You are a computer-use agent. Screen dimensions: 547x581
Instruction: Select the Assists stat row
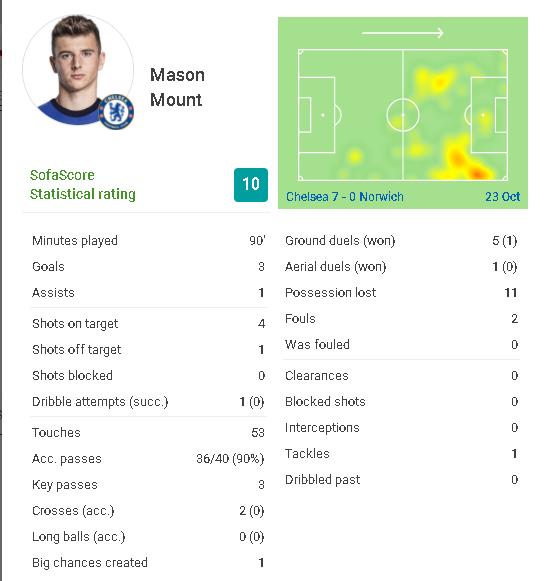(x=148, y=293)
